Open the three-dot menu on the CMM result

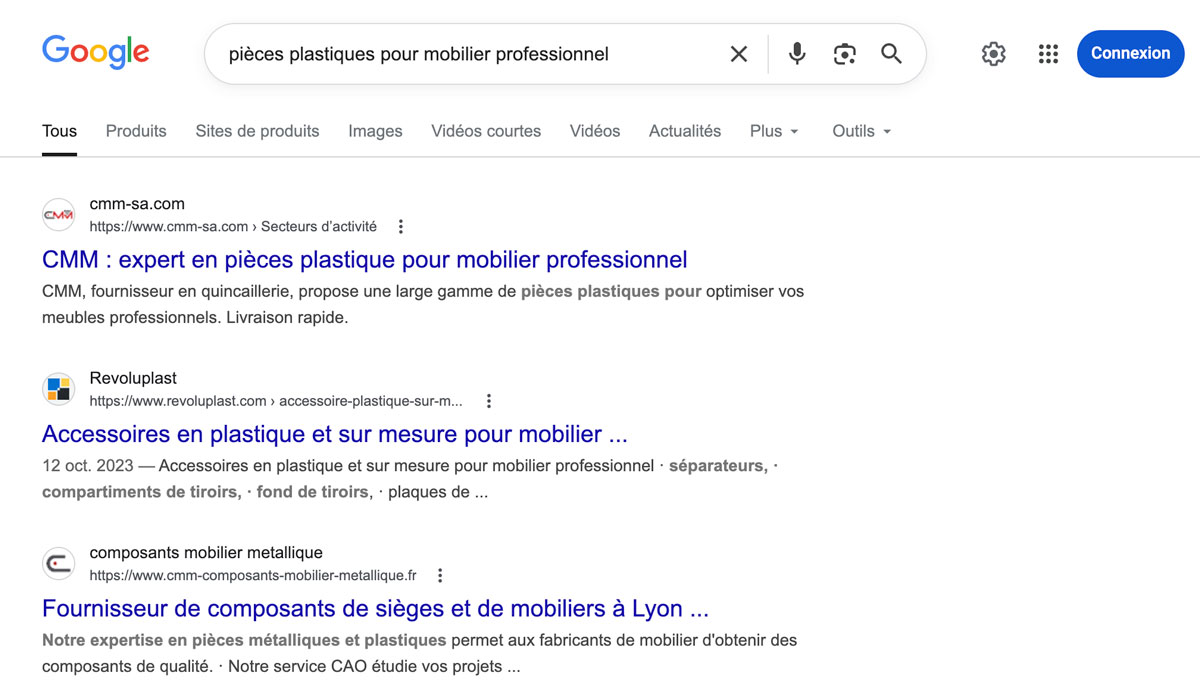click(400, 226)
